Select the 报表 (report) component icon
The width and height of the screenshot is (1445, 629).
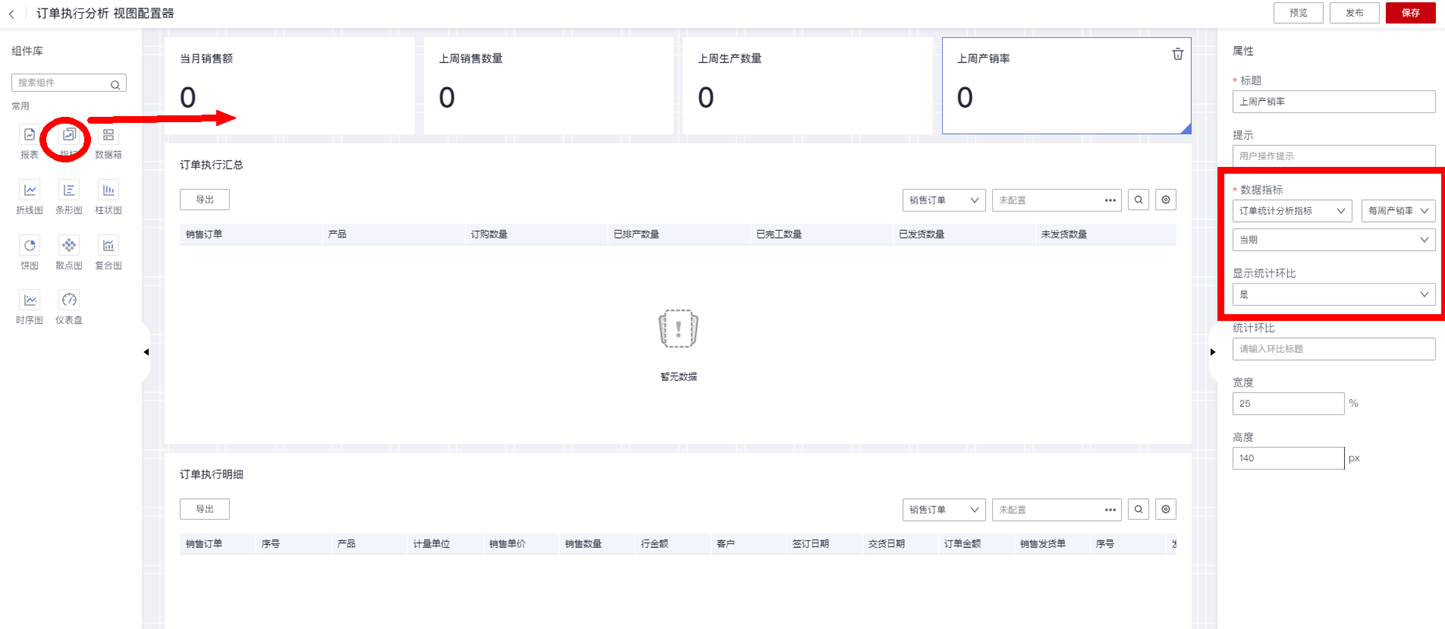click(x=29, y=136)
